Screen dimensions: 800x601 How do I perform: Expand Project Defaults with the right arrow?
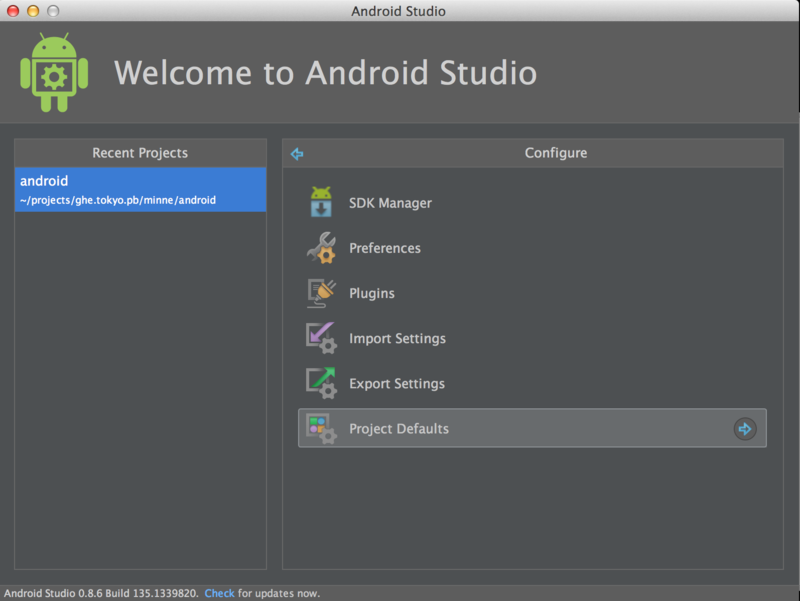[x=745, y=429]
